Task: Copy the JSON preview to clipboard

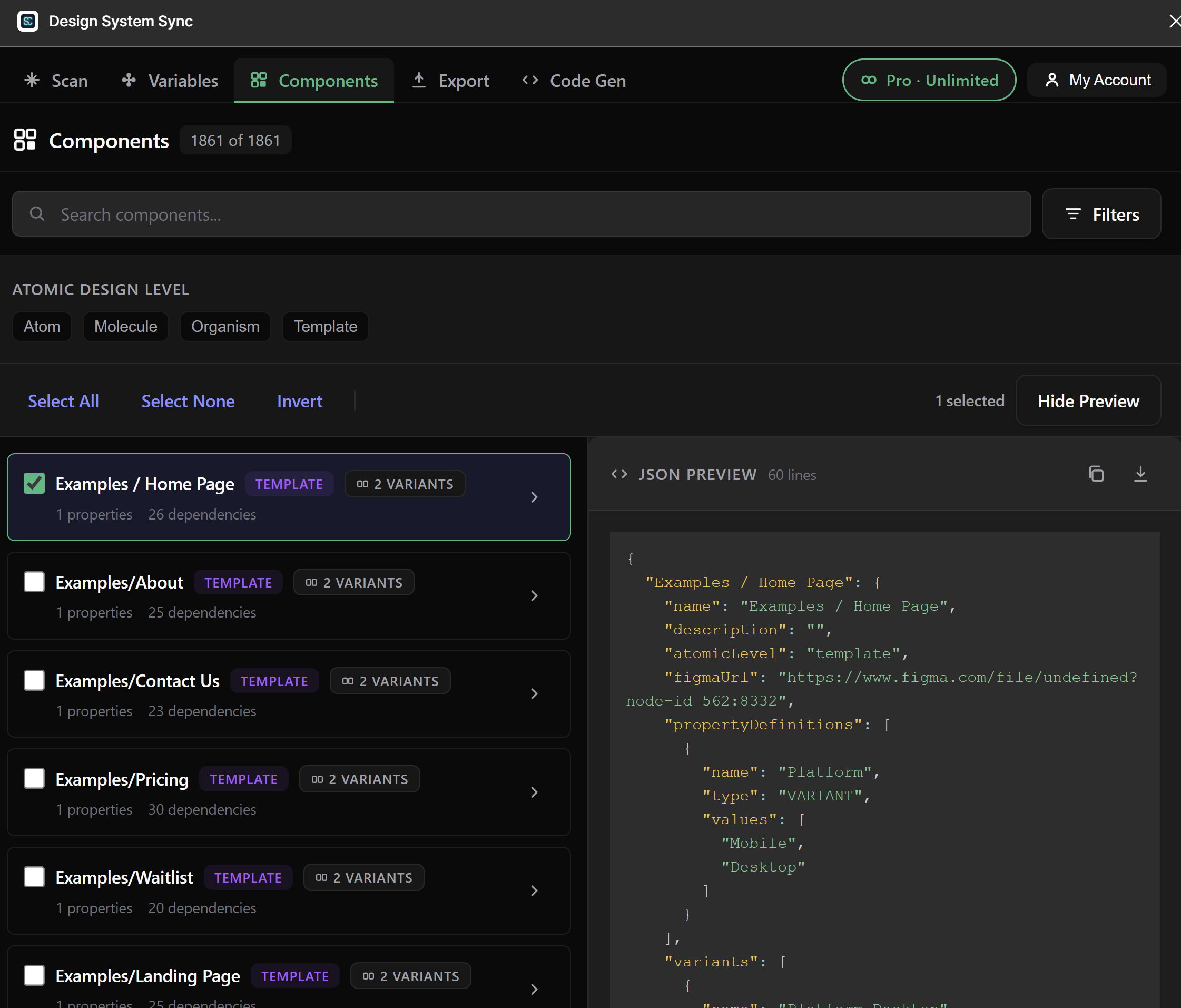Action: (x=1097, y=474)
